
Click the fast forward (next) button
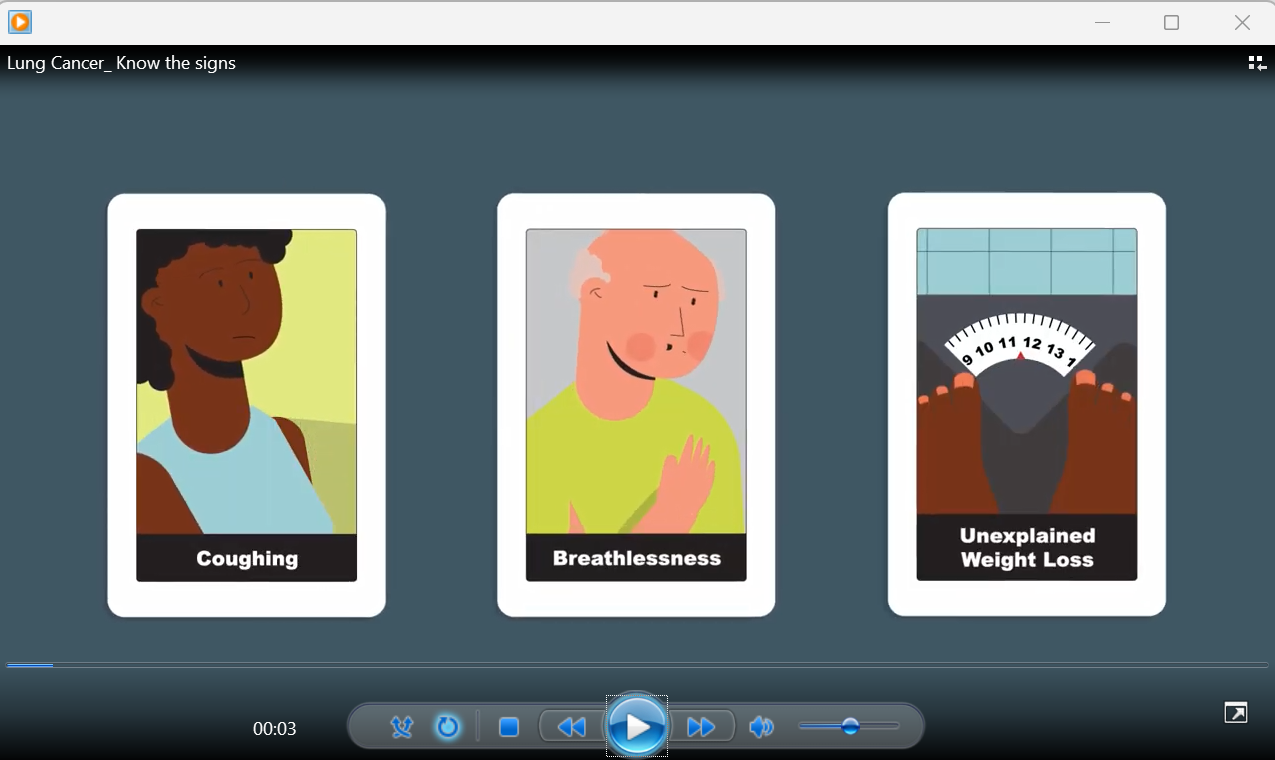(701, 727)
